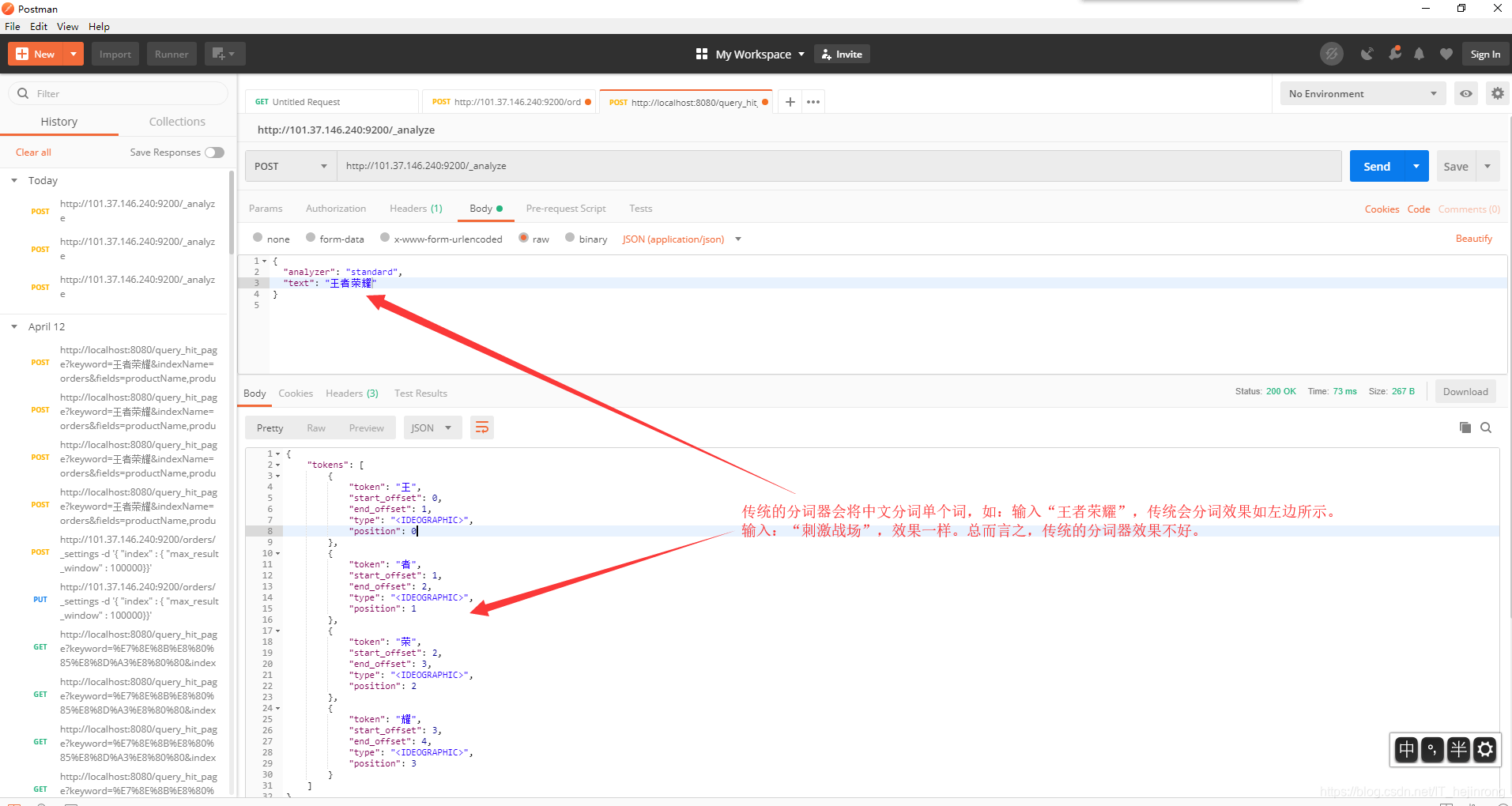Open the File menu
The image size is (1512, 806).
[x=13, y=26]
